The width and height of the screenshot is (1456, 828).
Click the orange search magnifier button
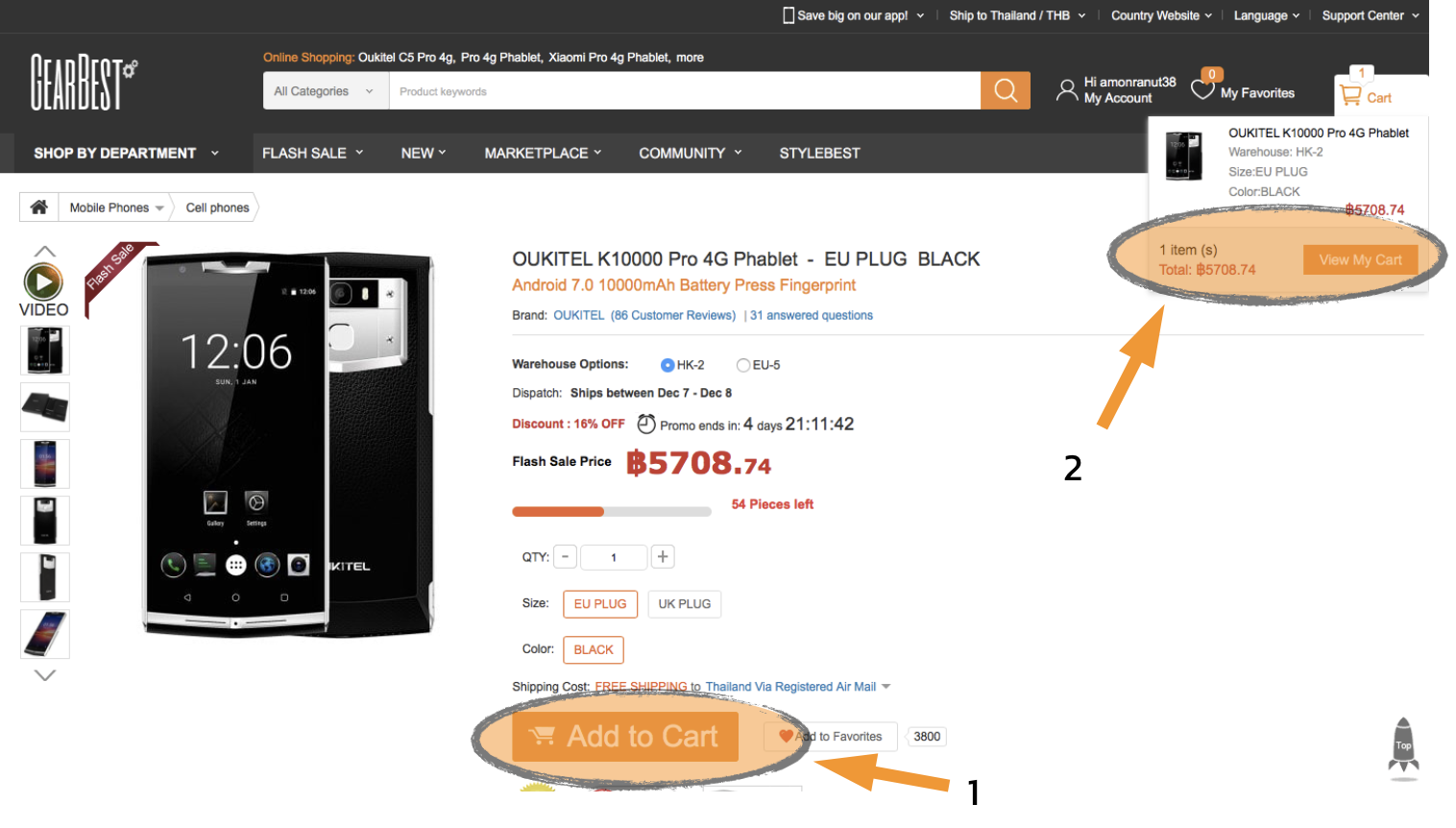coord(1005,90)
